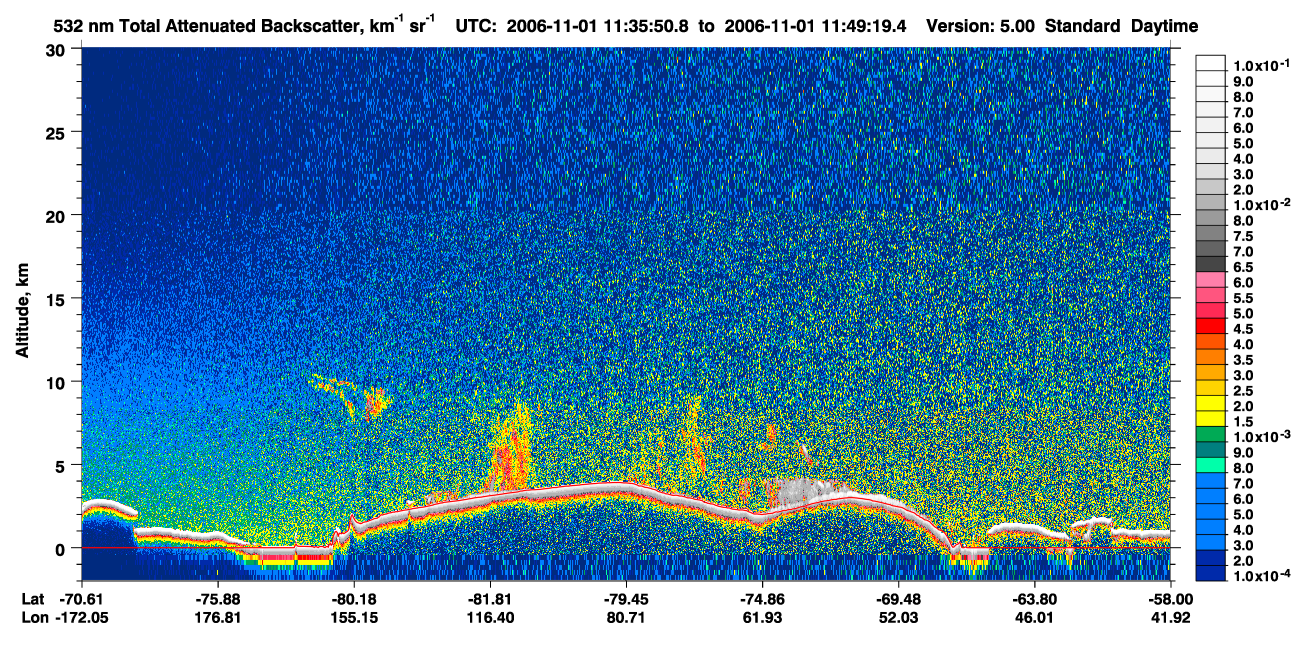Click the latitude value -58.00
1300x667 pixels.
click(x=1170, y=599)
